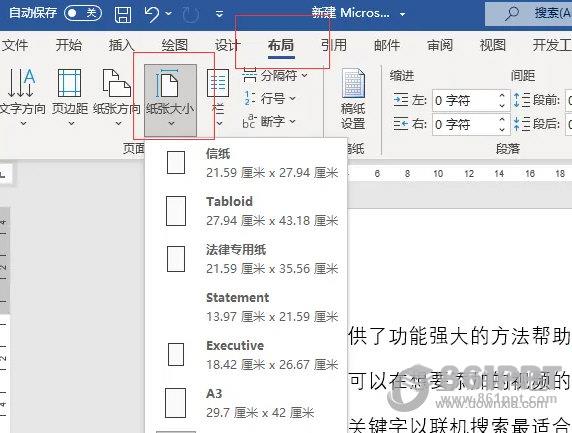This screenshot has height=433, width=572.
Task: Expand the 断字 hyphenation dropdown
Action: [269, 121]
